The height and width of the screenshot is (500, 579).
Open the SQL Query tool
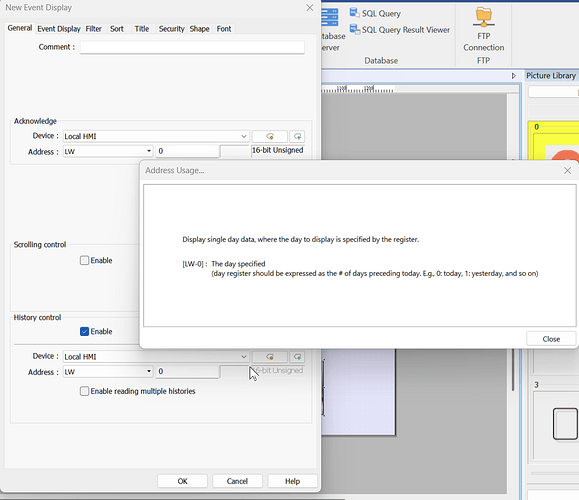click(x=375, y=13)
